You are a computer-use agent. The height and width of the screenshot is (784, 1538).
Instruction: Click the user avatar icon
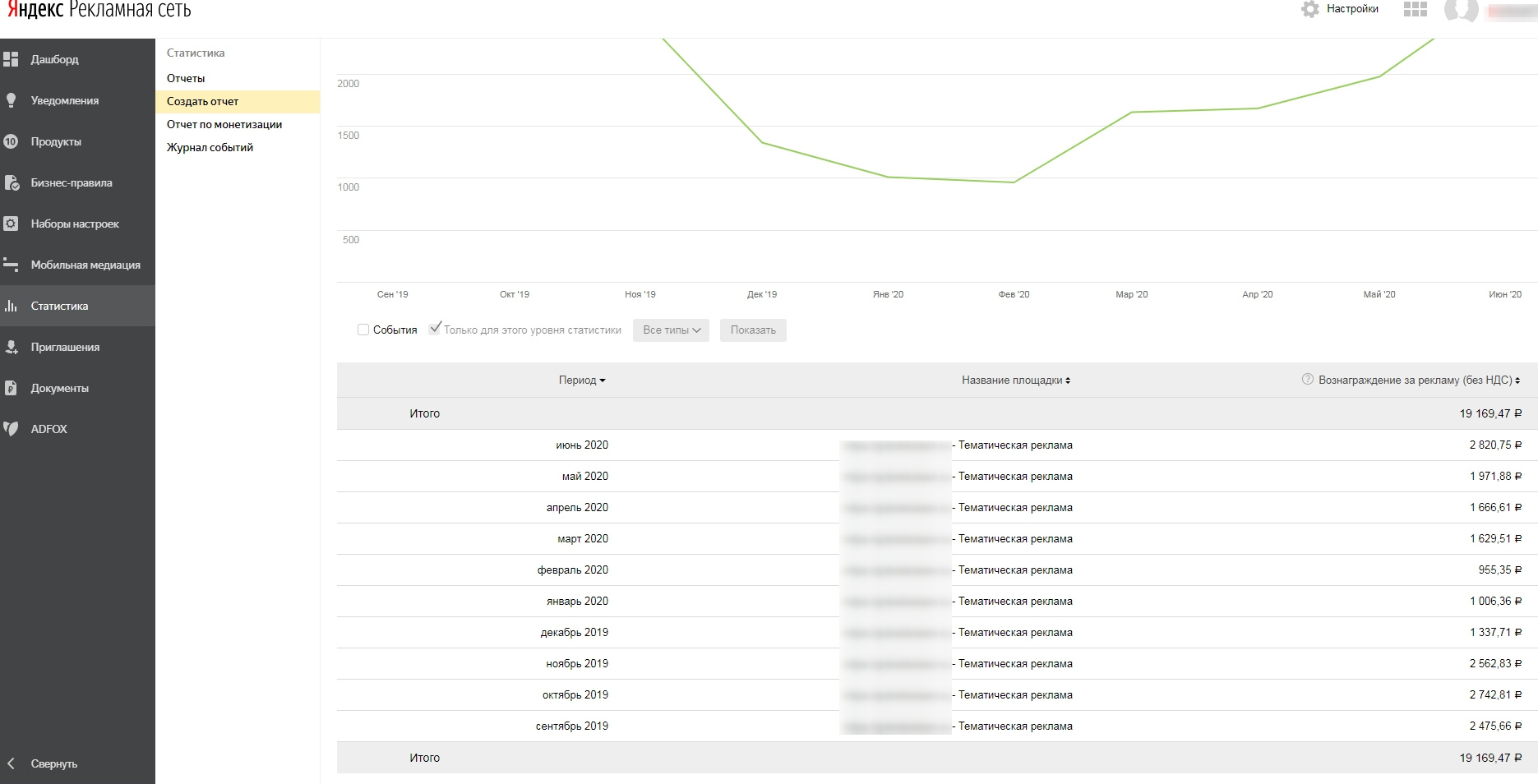click(x=1462, y=10)
